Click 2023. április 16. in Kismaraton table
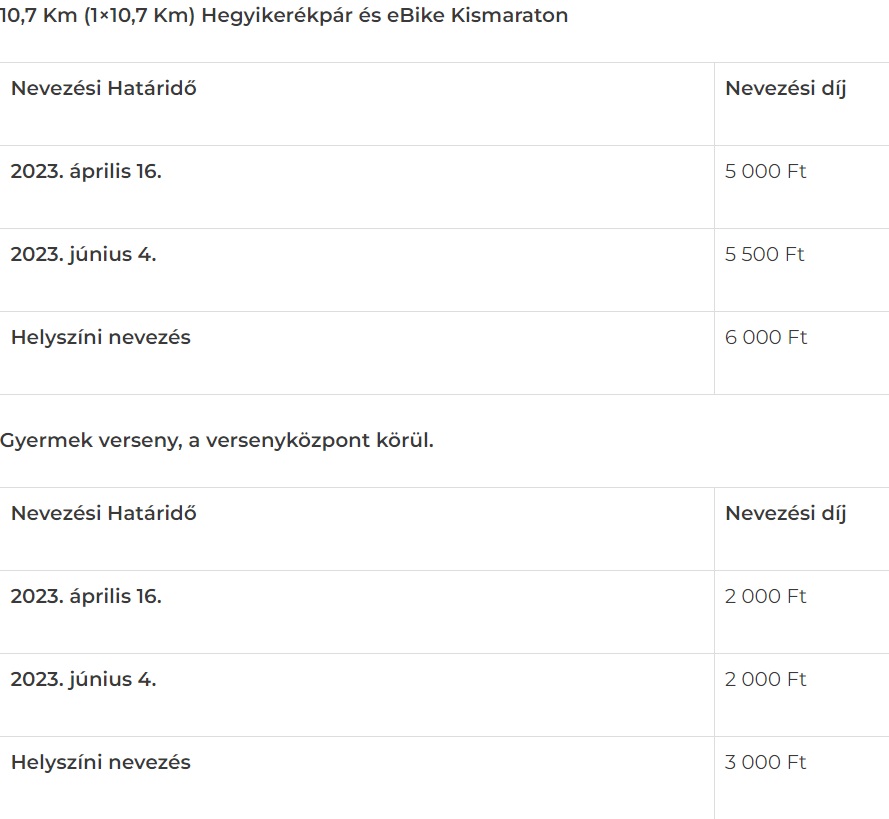The width and height of the screenshot is (889, 819). click(86, 171)
